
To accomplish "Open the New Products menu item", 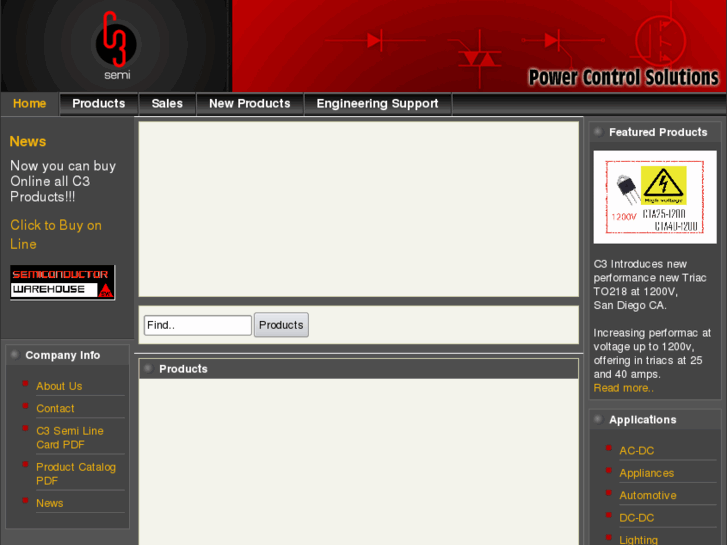I will 249,103.
